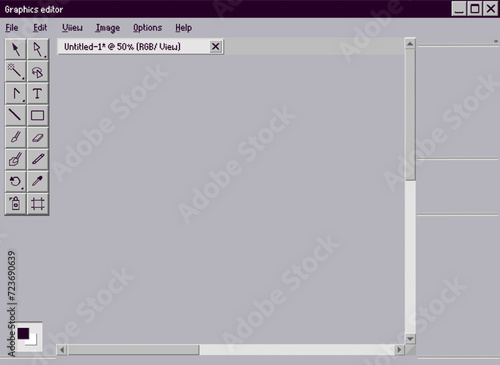Select the black arrow selection tool

(16, 49)
